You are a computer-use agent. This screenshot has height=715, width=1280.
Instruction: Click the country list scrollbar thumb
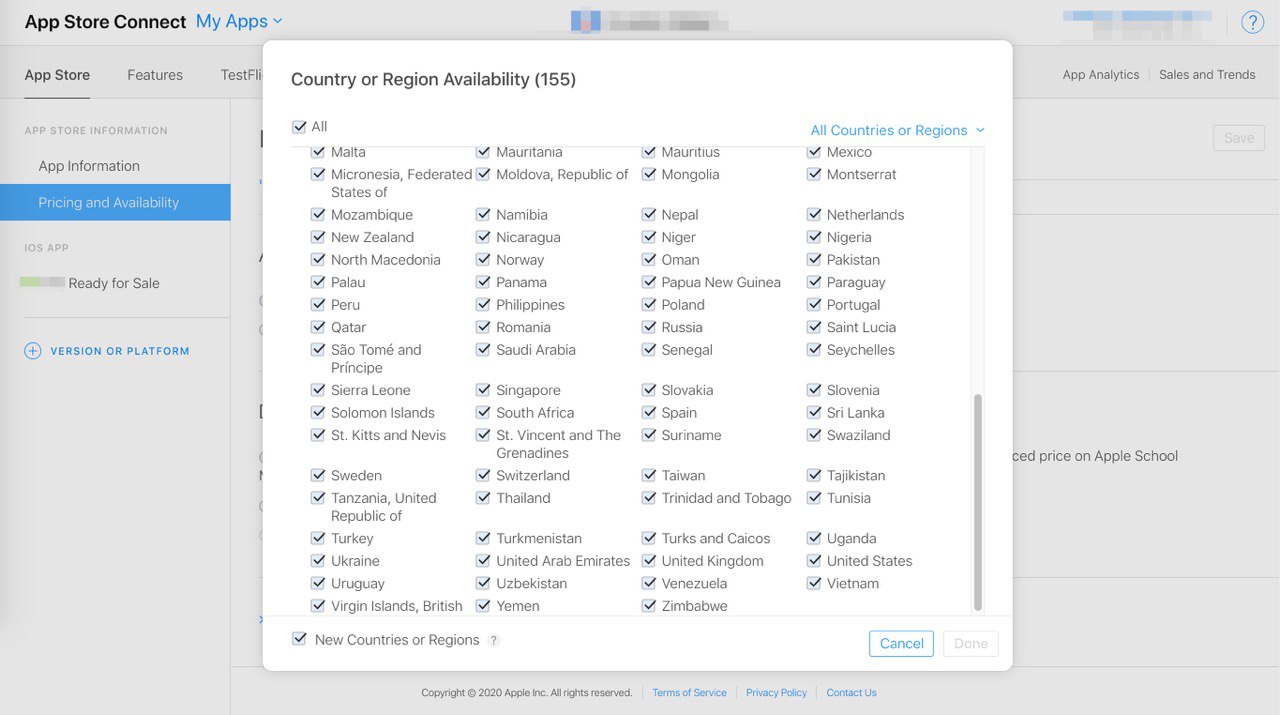(978, 502)
